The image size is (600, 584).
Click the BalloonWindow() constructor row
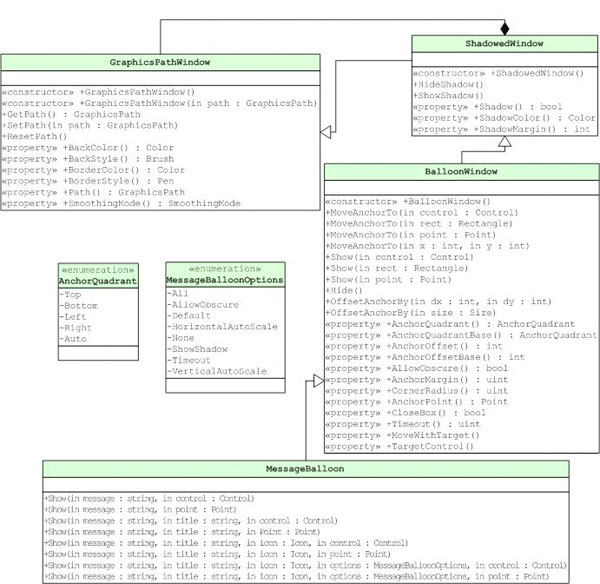[408, 201]
